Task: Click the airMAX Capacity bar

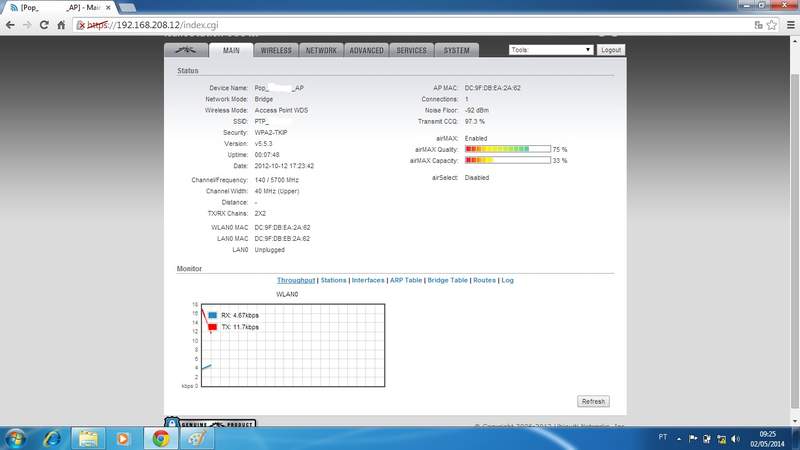Action: click(x=508, y=160)
